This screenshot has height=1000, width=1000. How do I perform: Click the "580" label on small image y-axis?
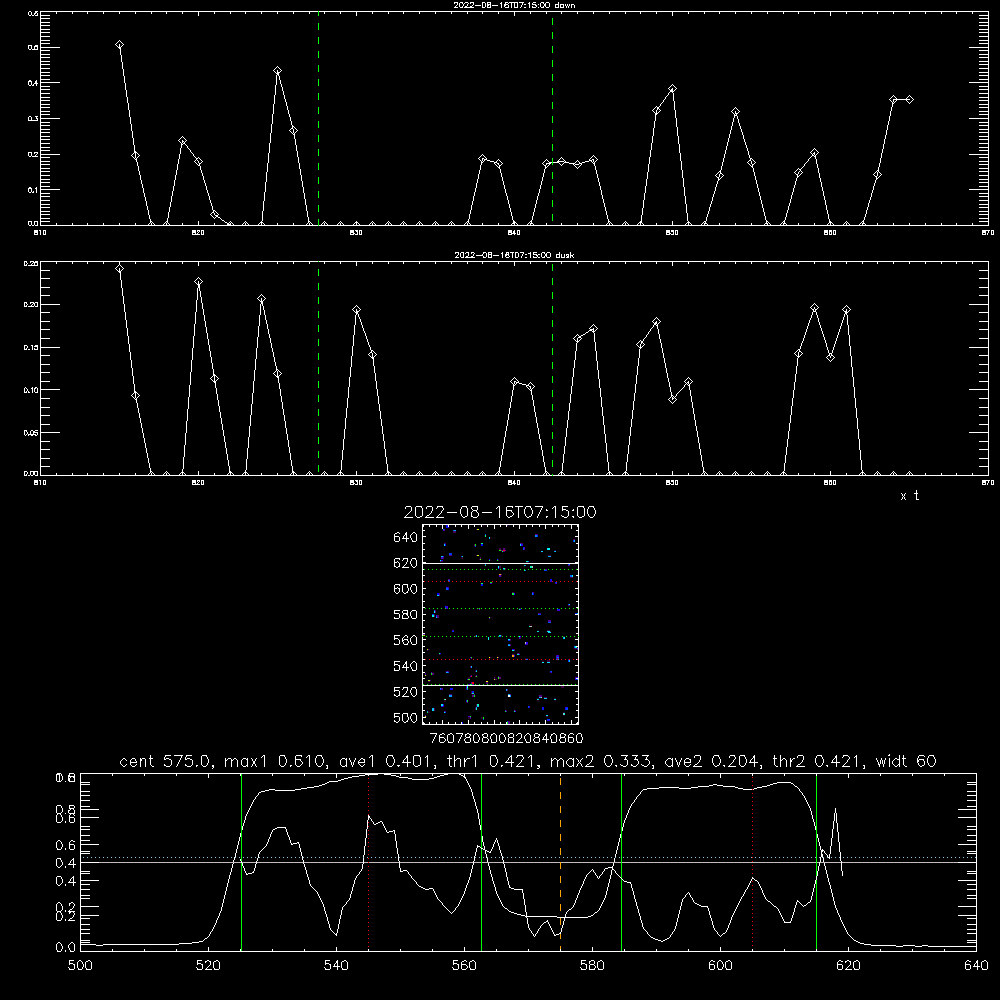coord(406,615)
